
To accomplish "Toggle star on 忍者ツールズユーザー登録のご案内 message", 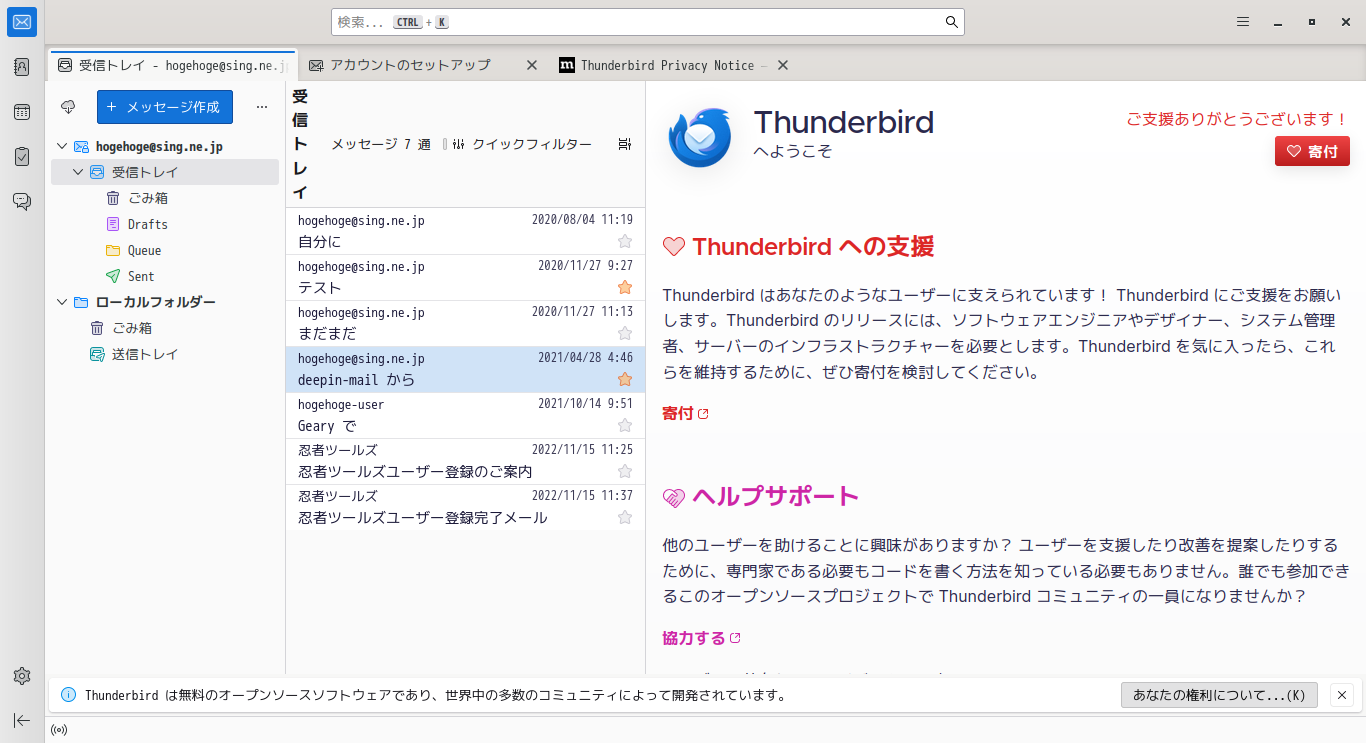I will point(625,471).
